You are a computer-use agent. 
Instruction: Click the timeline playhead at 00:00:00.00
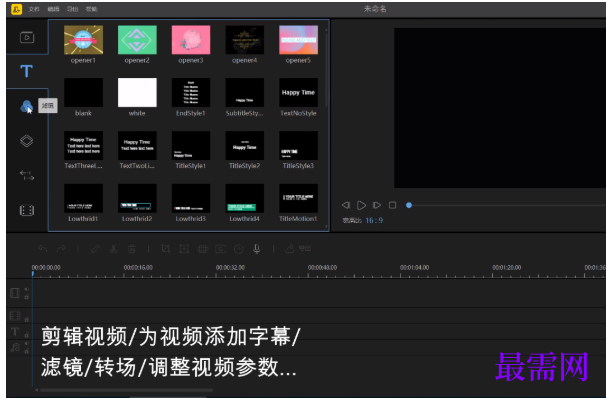coord(33,273)
